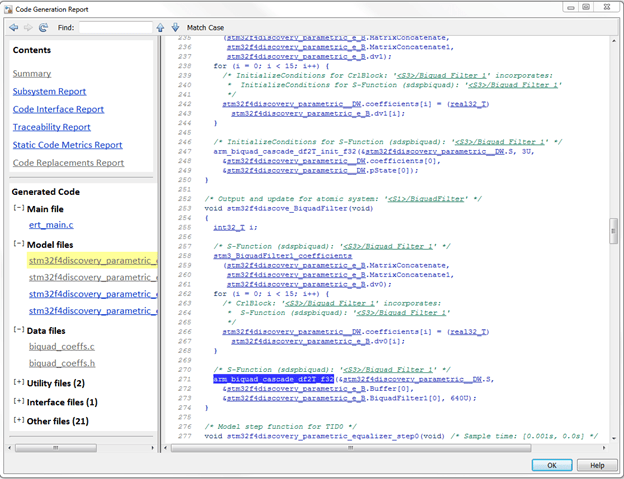Open the Traceability Report link
This screenshot has height=479, width=624.
pyautogui.click(x=52, y=127)
